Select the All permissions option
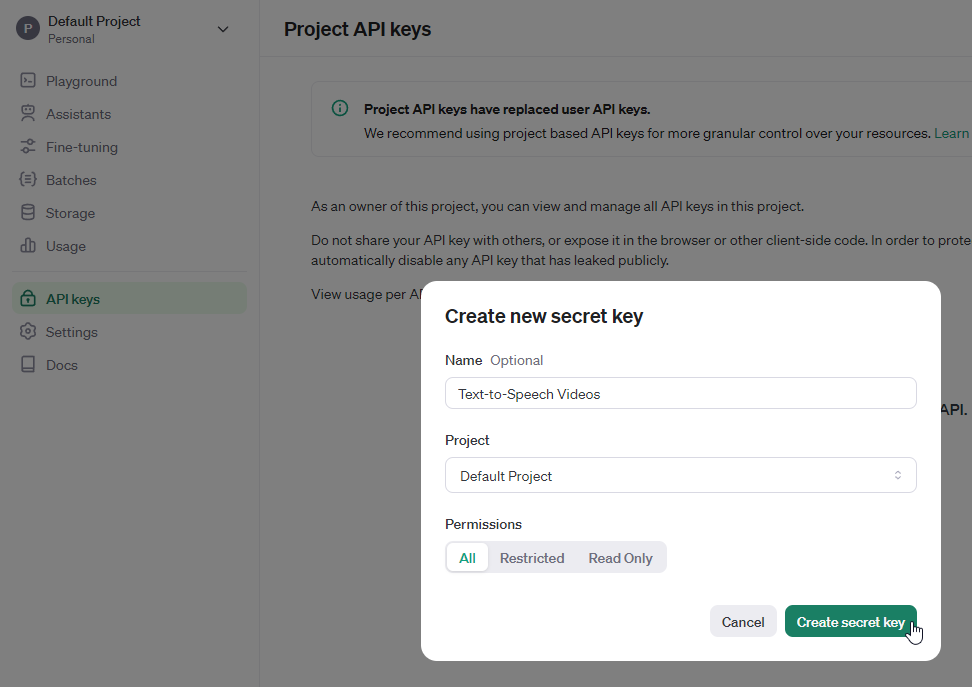The image size is (972, 687). (467, 558)
